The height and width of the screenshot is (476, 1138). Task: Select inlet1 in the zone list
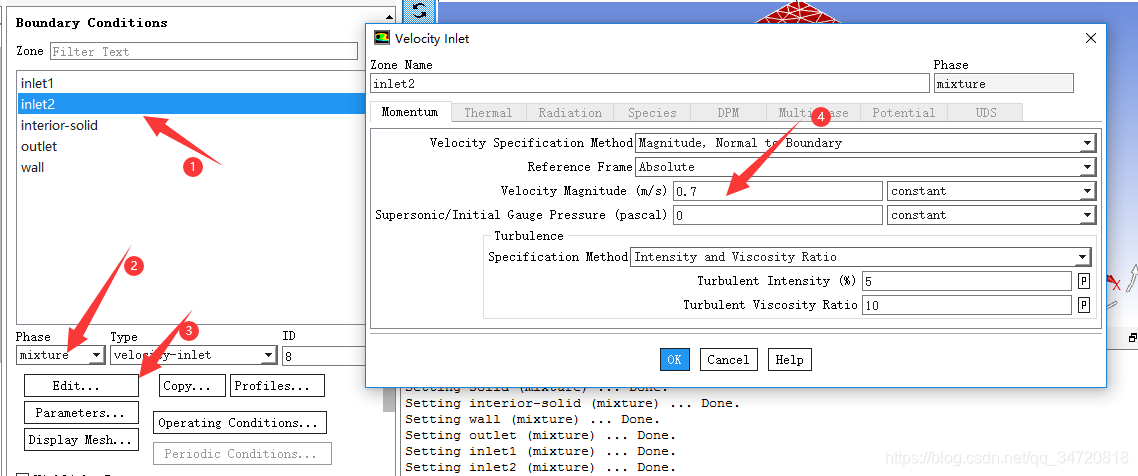(x=191, y=83)
